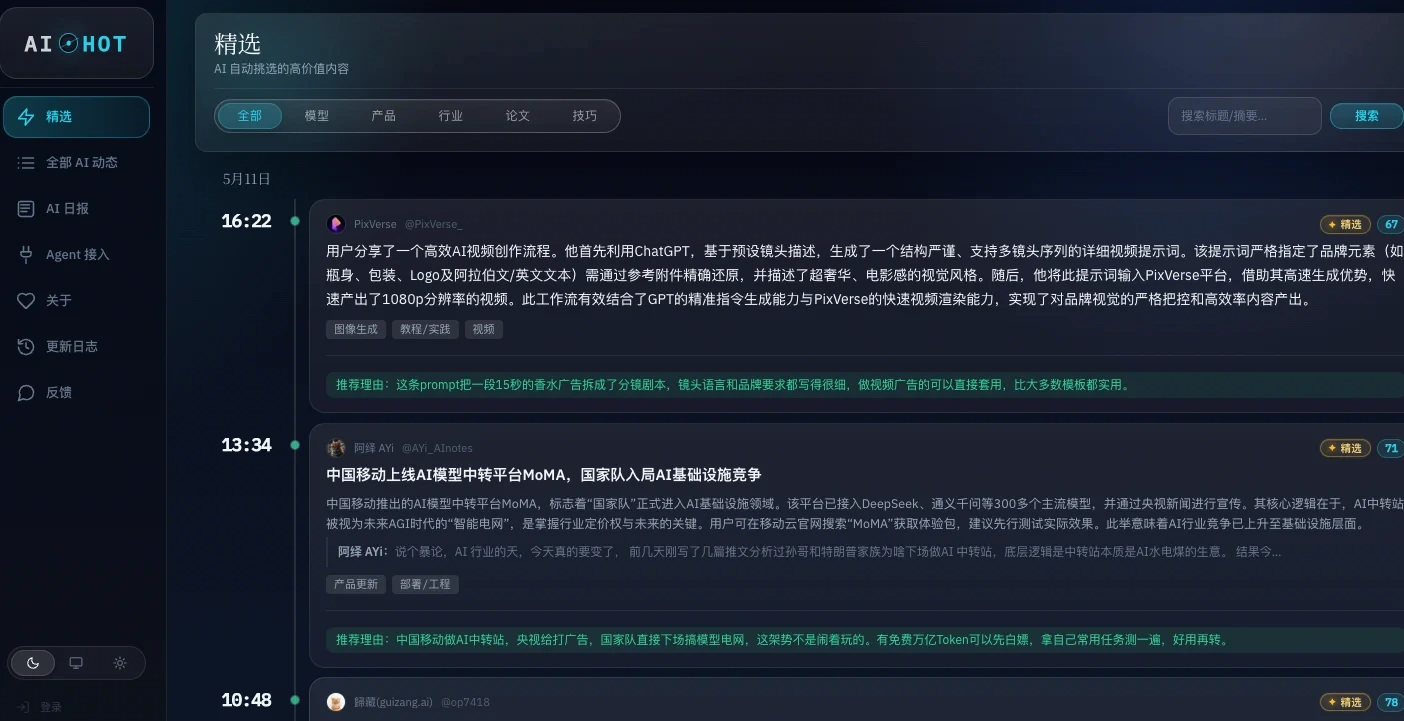Switch to dark theme with the moon toggle
The image size is (1404, 721).
click(33, 663)
